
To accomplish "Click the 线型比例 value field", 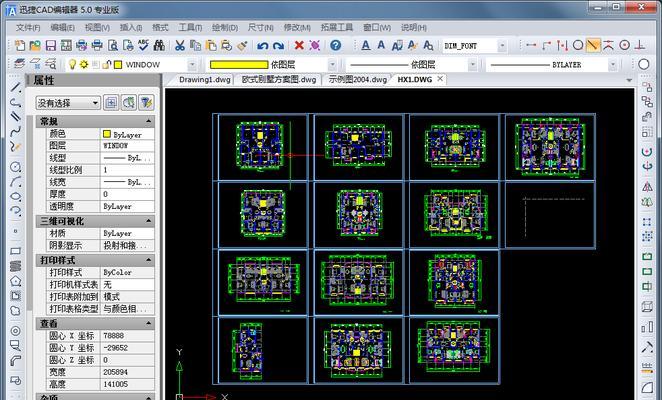I will pos(128,170).
